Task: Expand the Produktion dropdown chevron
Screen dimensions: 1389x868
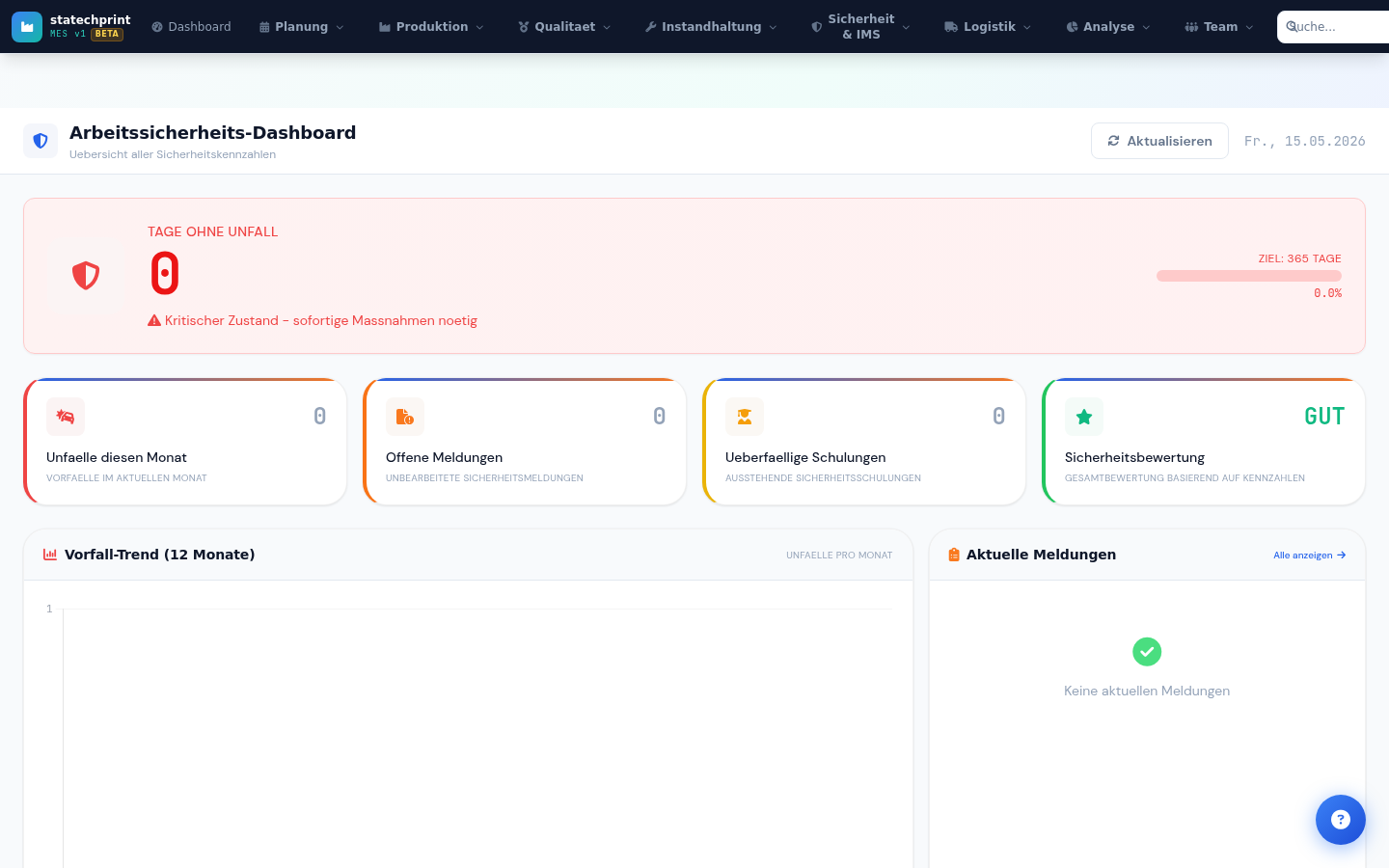Action: (480, 27)
